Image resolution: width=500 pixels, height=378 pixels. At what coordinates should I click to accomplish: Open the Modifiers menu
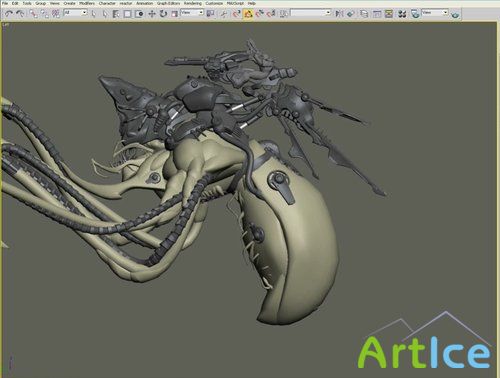click(x=87, y=3)
